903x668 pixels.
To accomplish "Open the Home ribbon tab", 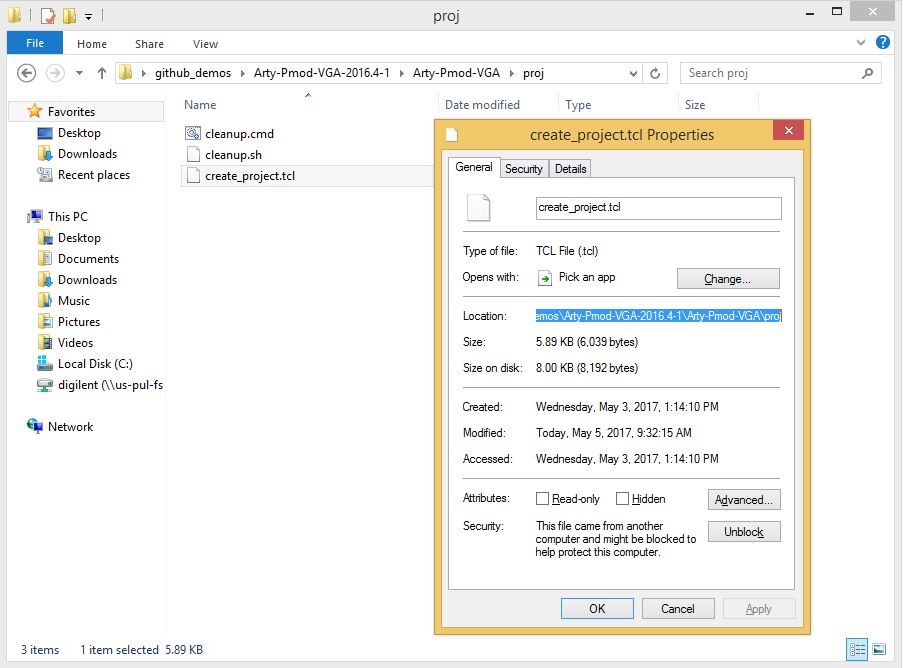I will click(92, 44).
